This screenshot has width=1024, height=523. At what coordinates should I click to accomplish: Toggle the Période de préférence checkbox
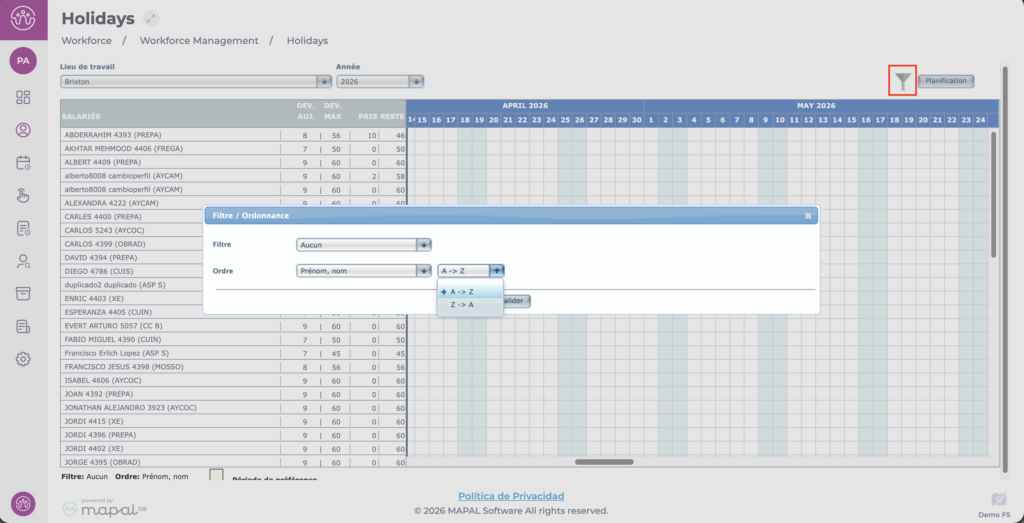point(216,476)
